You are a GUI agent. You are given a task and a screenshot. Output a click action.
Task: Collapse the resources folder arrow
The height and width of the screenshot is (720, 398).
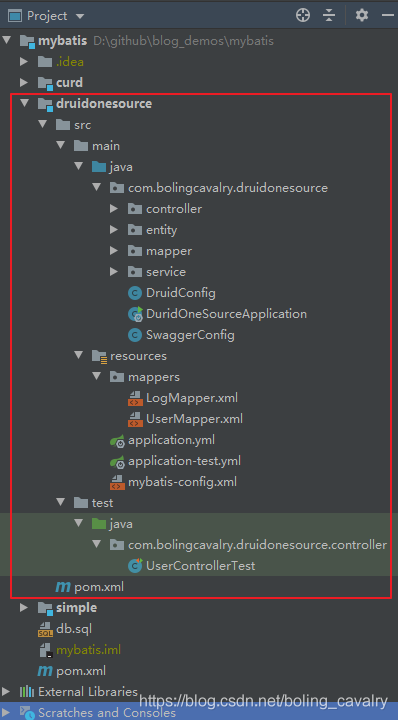point(78,355)
